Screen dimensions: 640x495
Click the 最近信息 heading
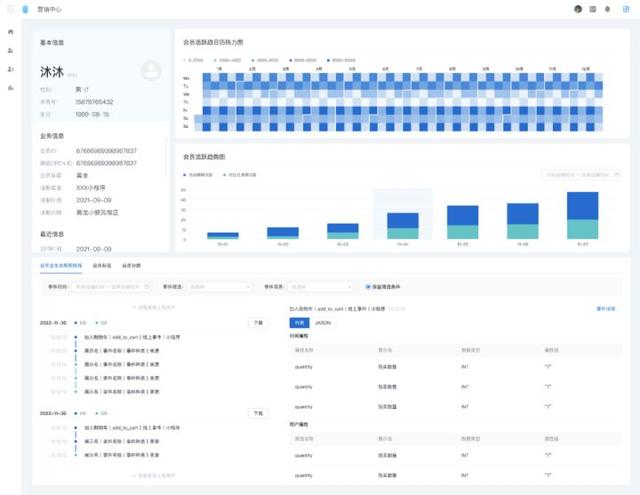(52, 234)
